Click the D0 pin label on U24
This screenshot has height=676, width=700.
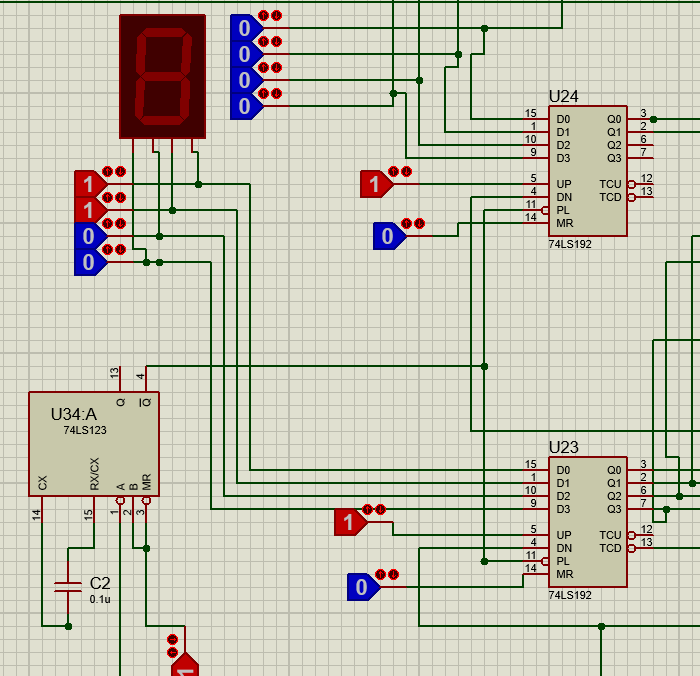(563, 119)
